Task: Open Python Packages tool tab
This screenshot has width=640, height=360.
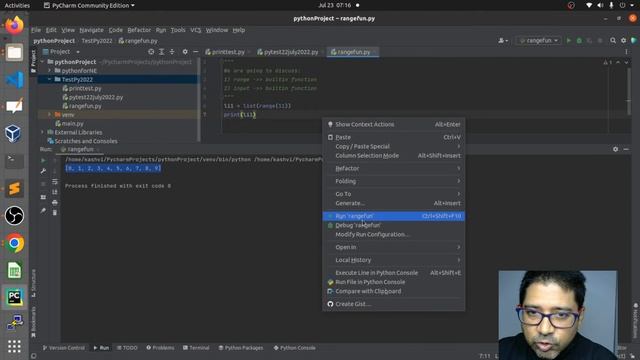Action: pyautogui.click(x=241, y=348)
